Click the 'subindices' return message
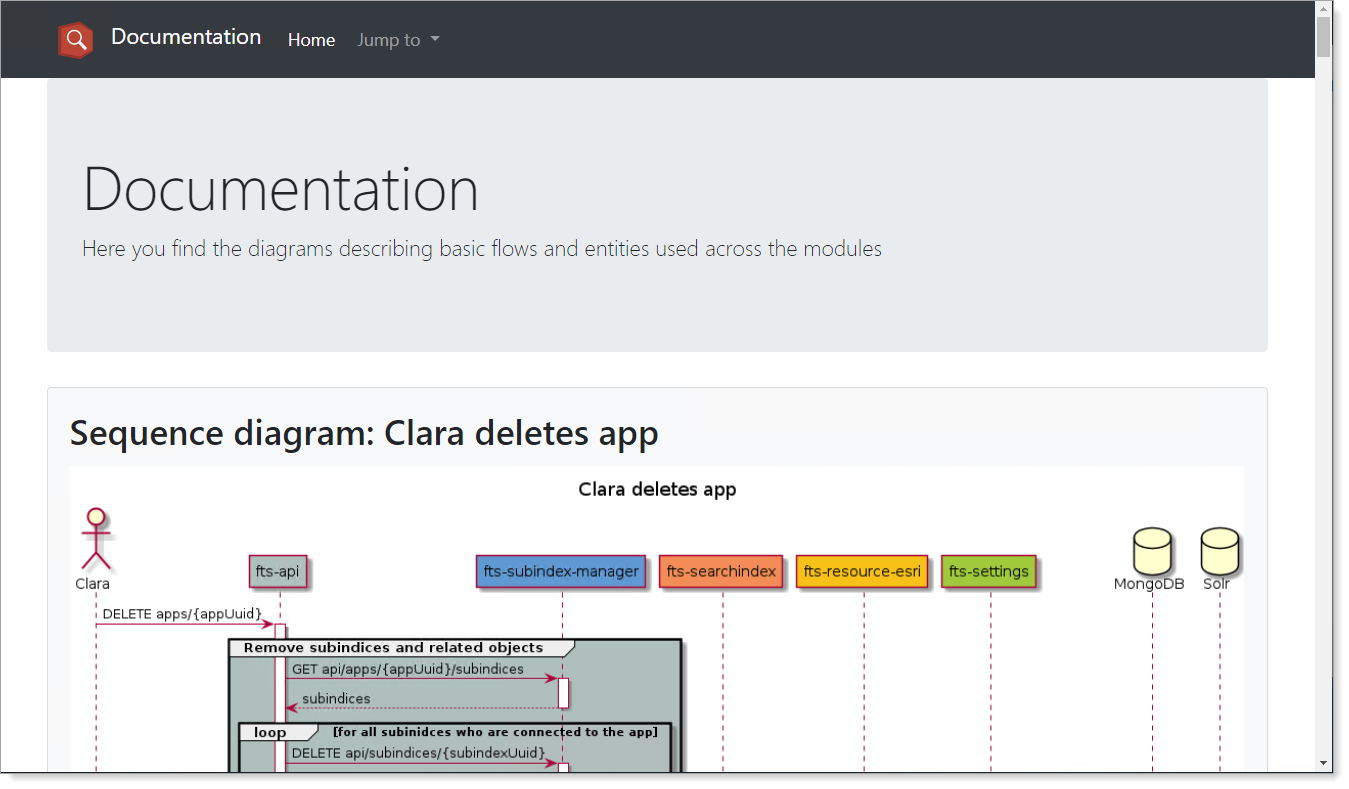The image size is (1349, 789). [336, 698]
